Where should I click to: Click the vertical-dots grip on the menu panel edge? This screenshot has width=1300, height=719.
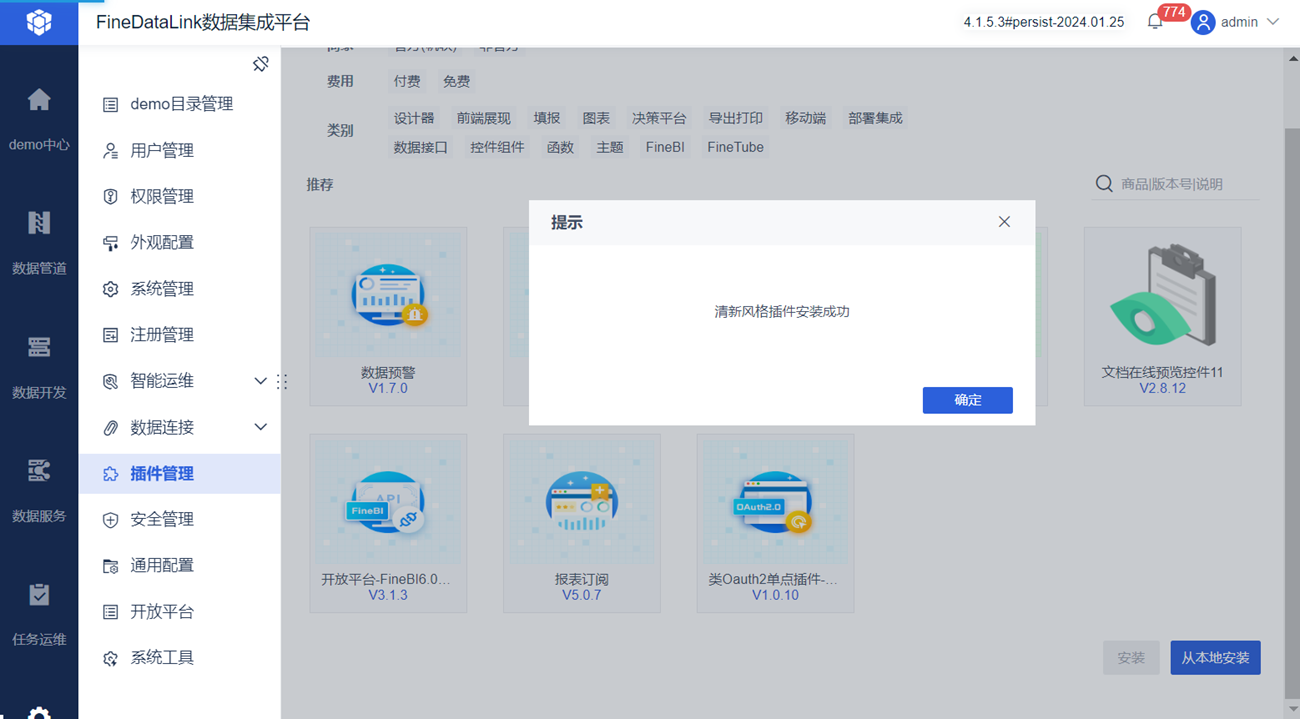(x=282, y=381)
